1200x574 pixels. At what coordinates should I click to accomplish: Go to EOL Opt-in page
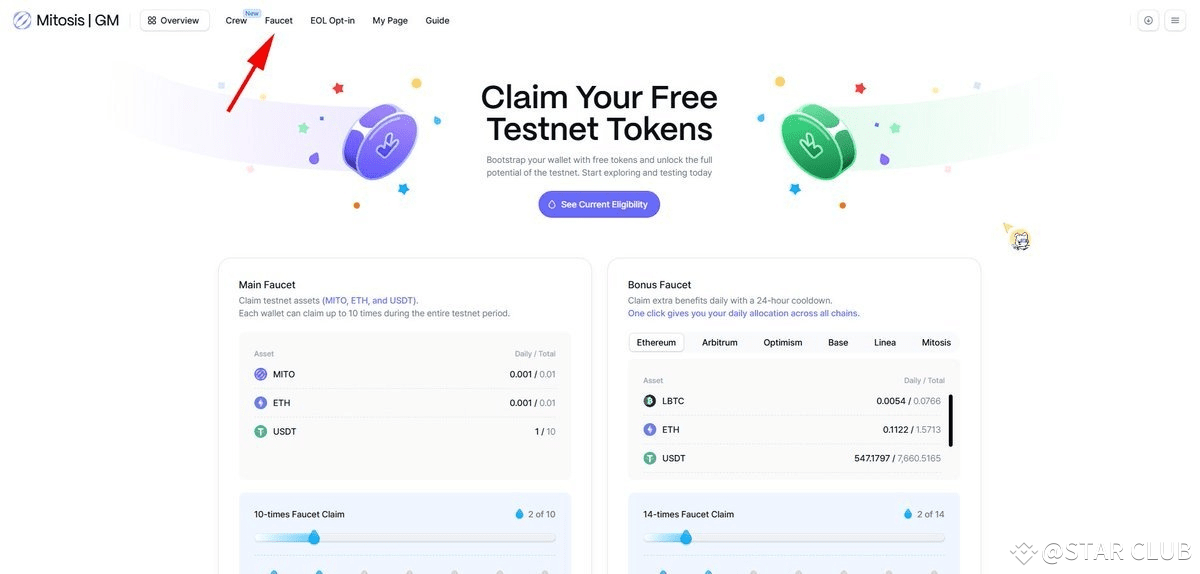(x=332, y=20)
